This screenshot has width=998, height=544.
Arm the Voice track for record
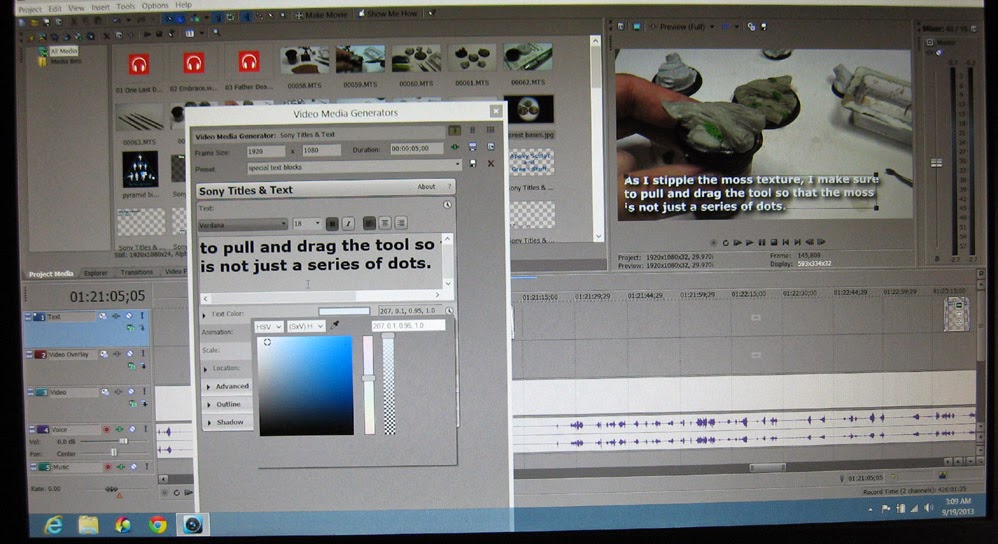click(x=106, y=429)
